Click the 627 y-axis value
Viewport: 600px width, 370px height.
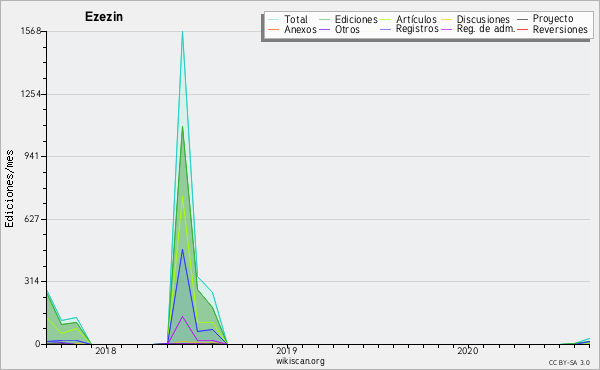[x=33, y=219]
